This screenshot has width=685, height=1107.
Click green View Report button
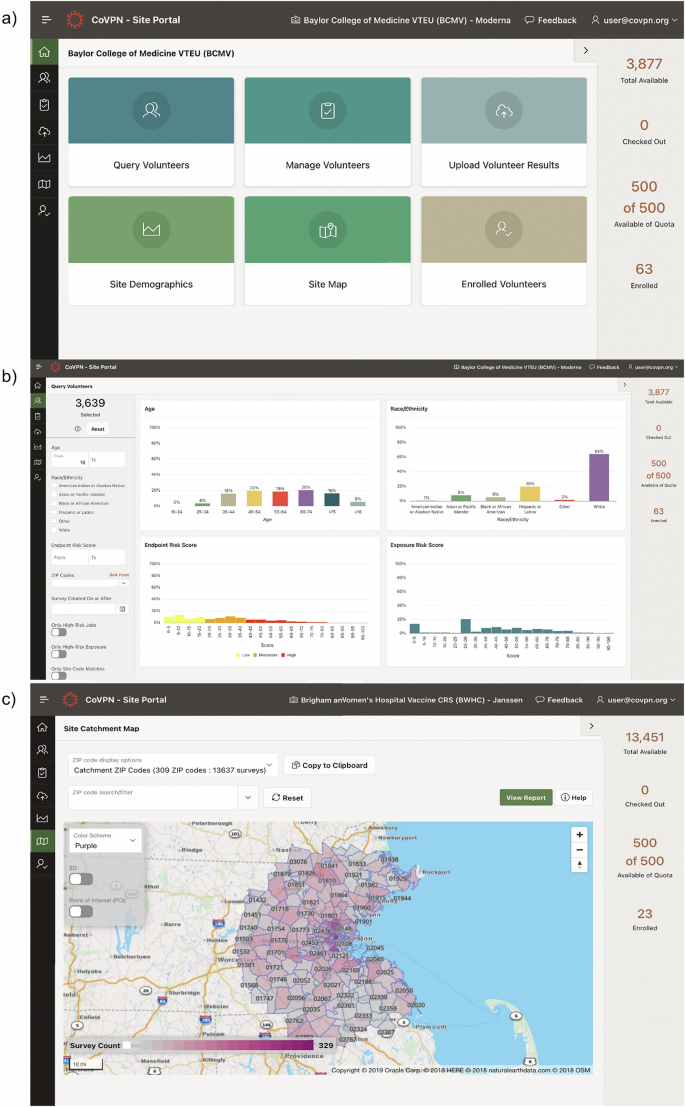click(x=526, y=797)
